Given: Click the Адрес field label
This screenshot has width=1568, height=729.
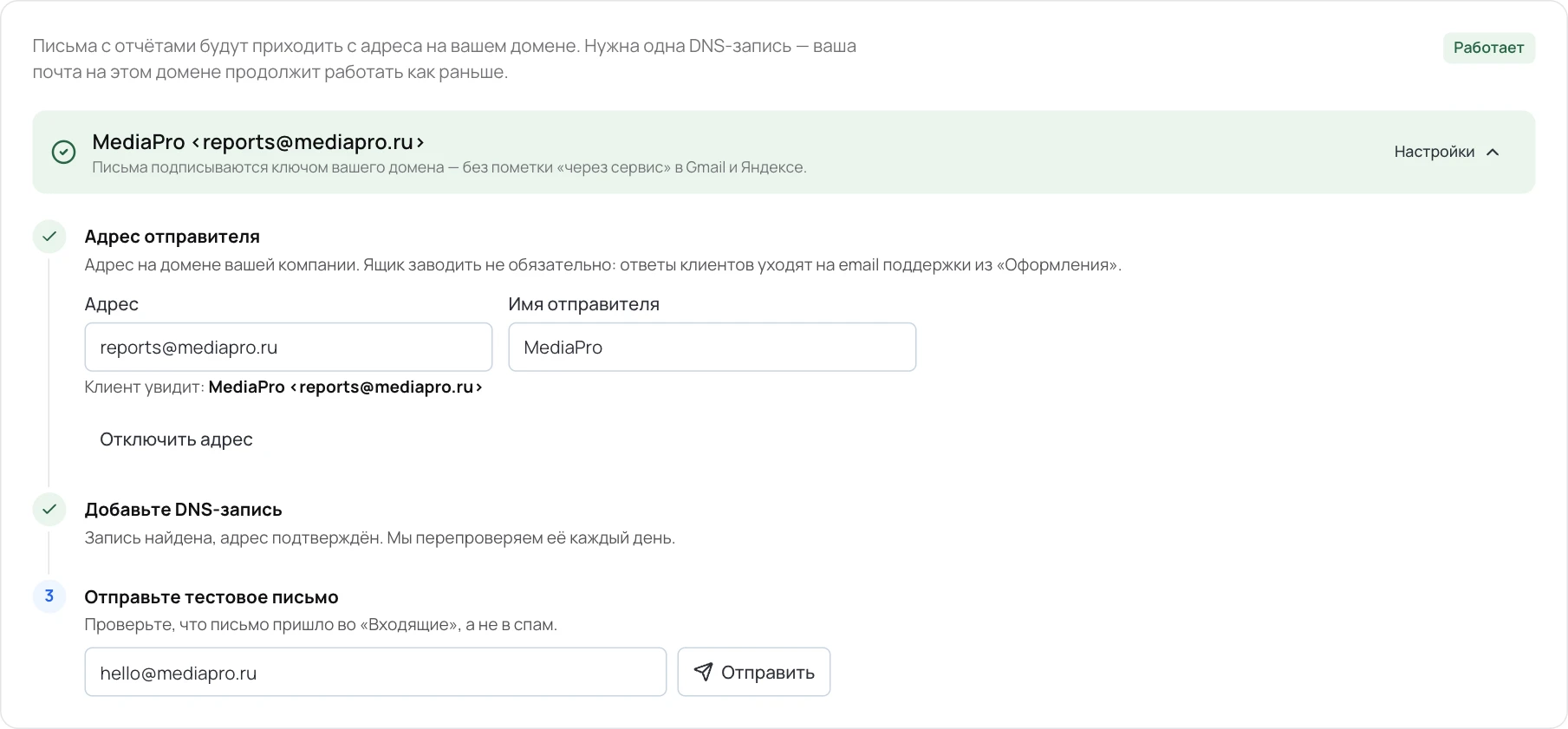Looking at the screenshot, I should tap(111, 304).
